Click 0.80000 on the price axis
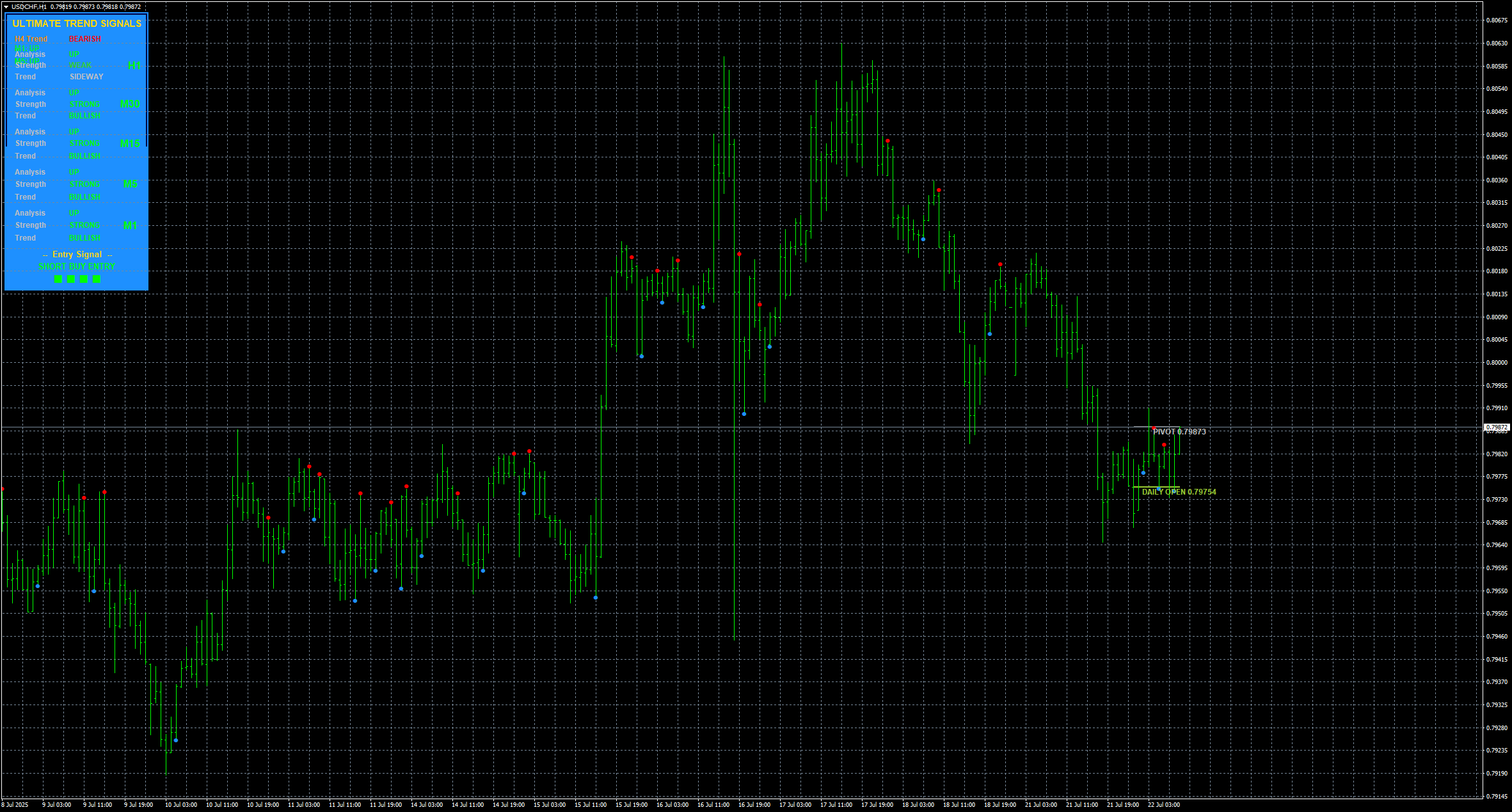Image resolution: width=1512 pixels, height=812 pixels. coord(1497,363)
